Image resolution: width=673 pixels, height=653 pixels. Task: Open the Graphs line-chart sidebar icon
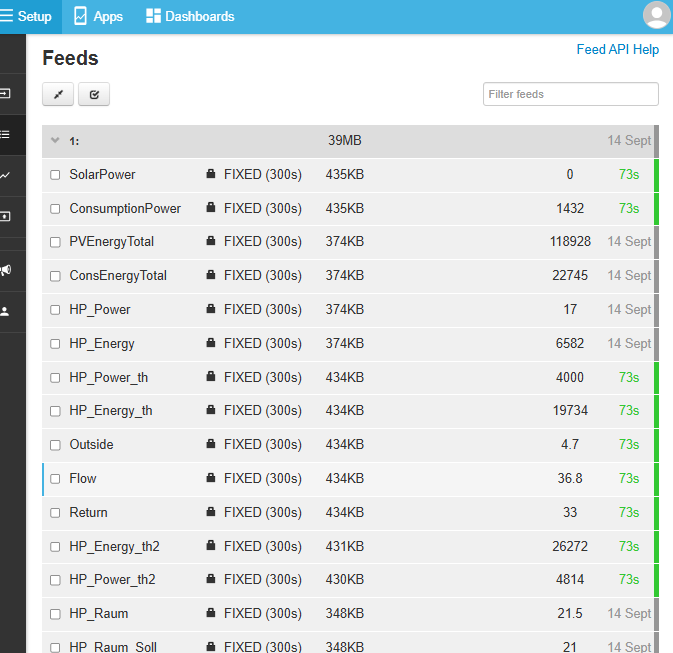click(6, 175)
